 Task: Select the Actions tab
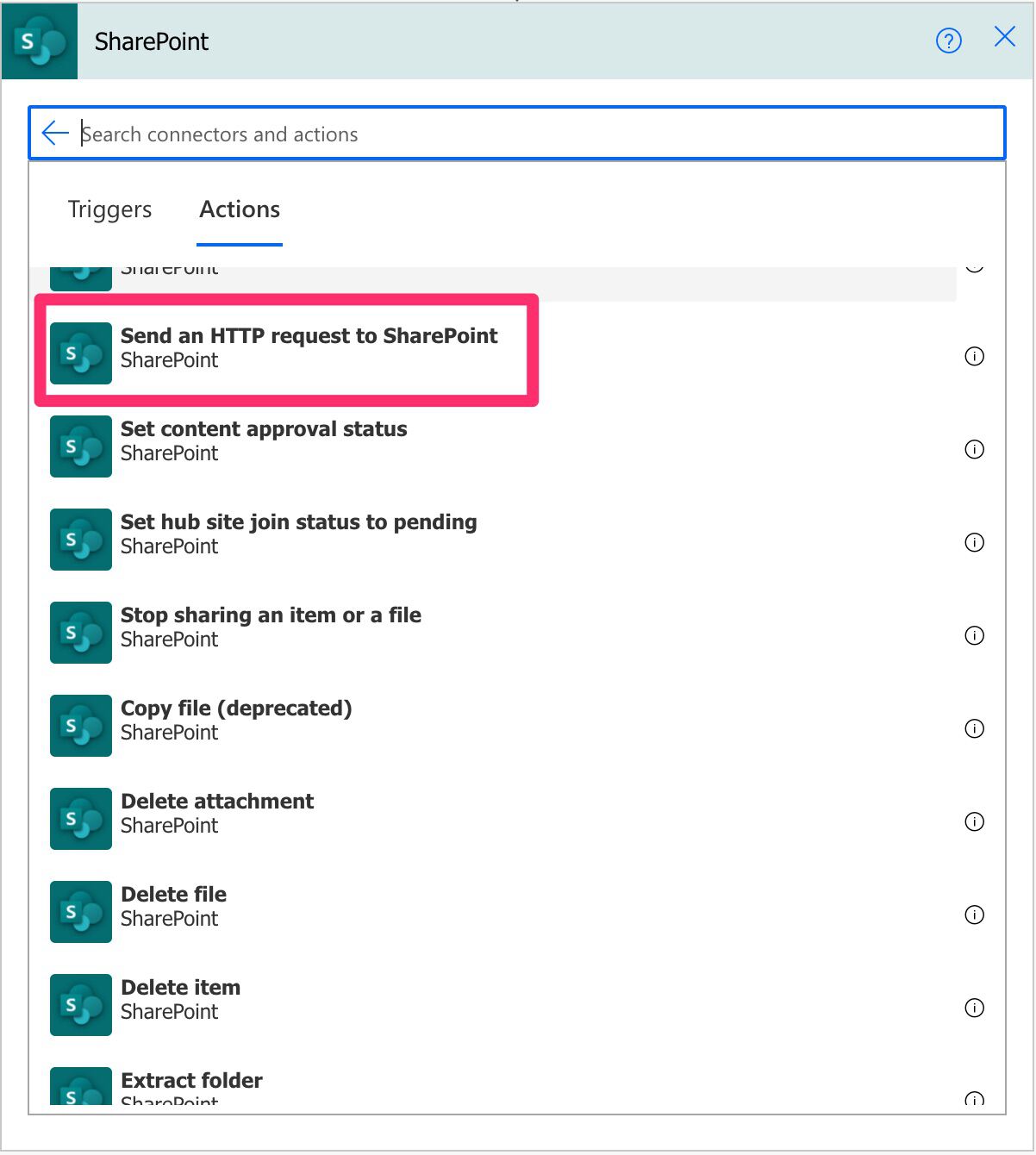point(239,209)
